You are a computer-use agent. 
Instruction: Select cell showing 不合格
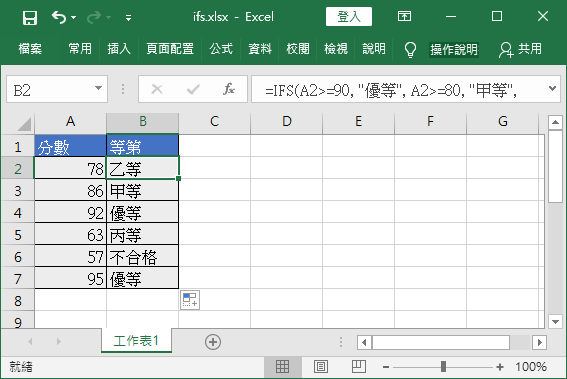[142, 257]
